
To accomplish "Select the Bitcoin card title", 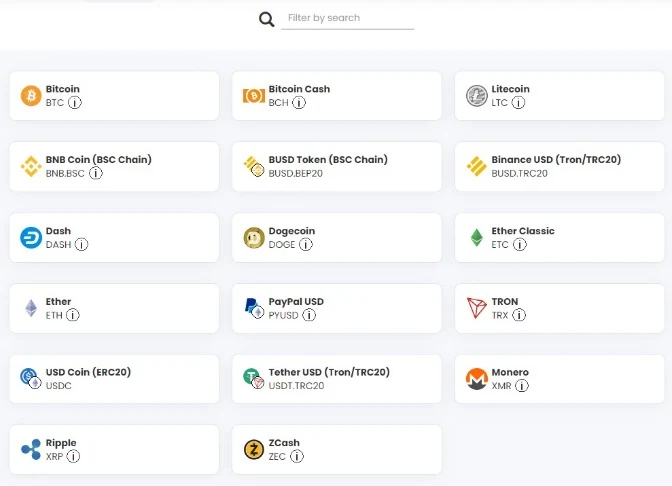I will click(63, 89).
